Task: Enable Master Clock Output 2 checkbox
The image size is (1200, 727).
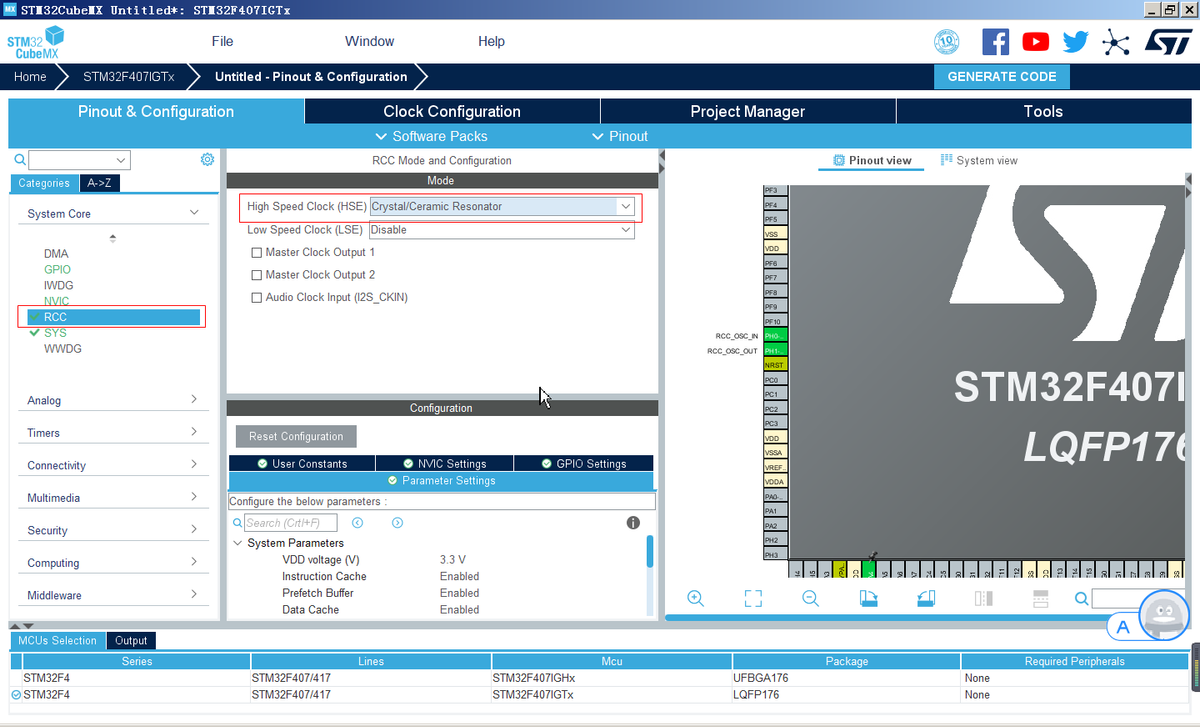Action: point(257,275)
